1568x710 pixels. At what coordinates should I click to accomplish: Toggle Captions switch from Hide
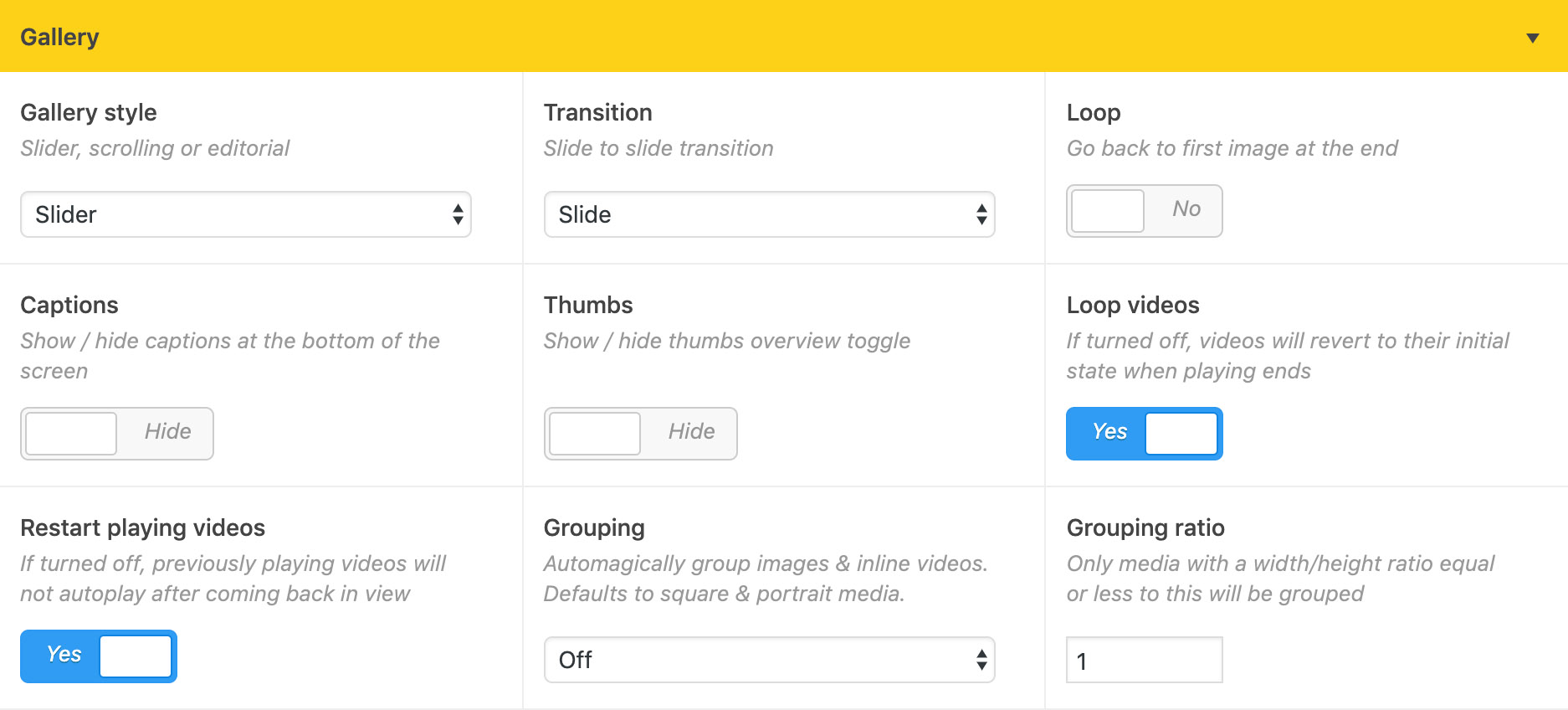pyautogui.click(x=117, y=434)
